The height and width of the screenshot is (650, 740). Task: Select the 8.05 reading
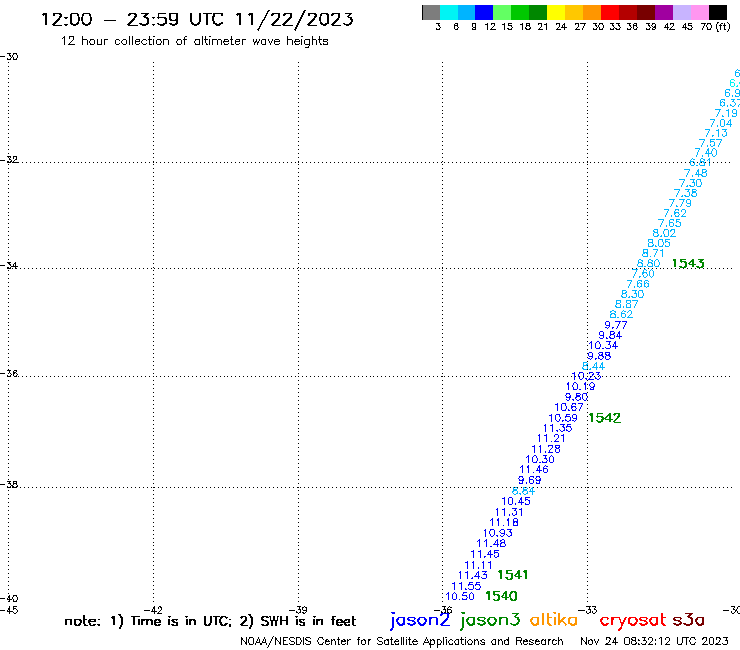(659, 243)
